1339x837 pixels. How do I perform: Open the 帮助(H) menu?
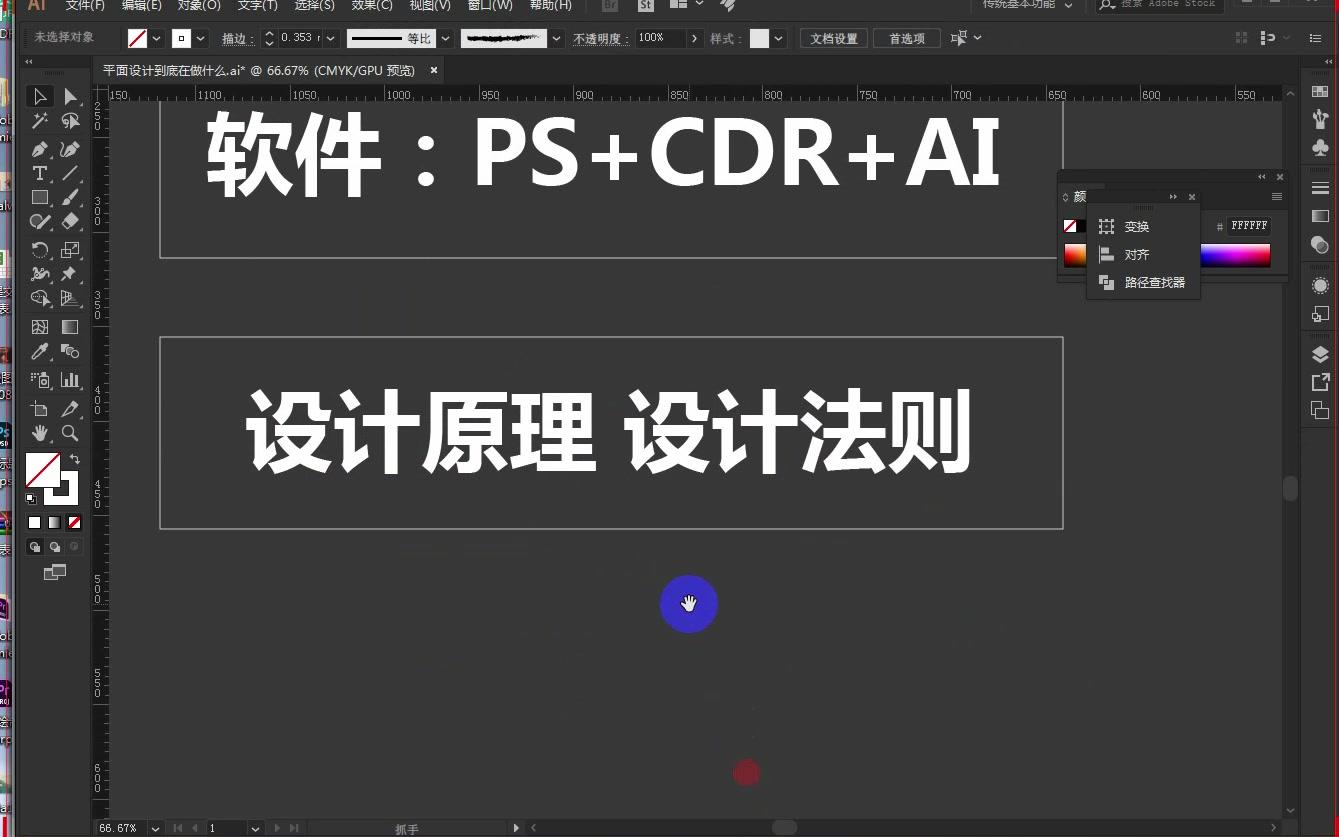coord(550,5)
